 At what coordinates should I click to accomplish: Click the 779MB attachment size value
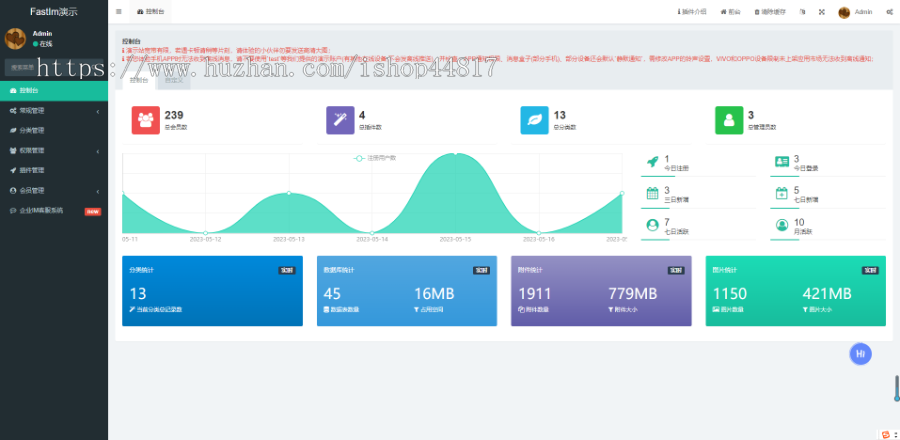633,294
